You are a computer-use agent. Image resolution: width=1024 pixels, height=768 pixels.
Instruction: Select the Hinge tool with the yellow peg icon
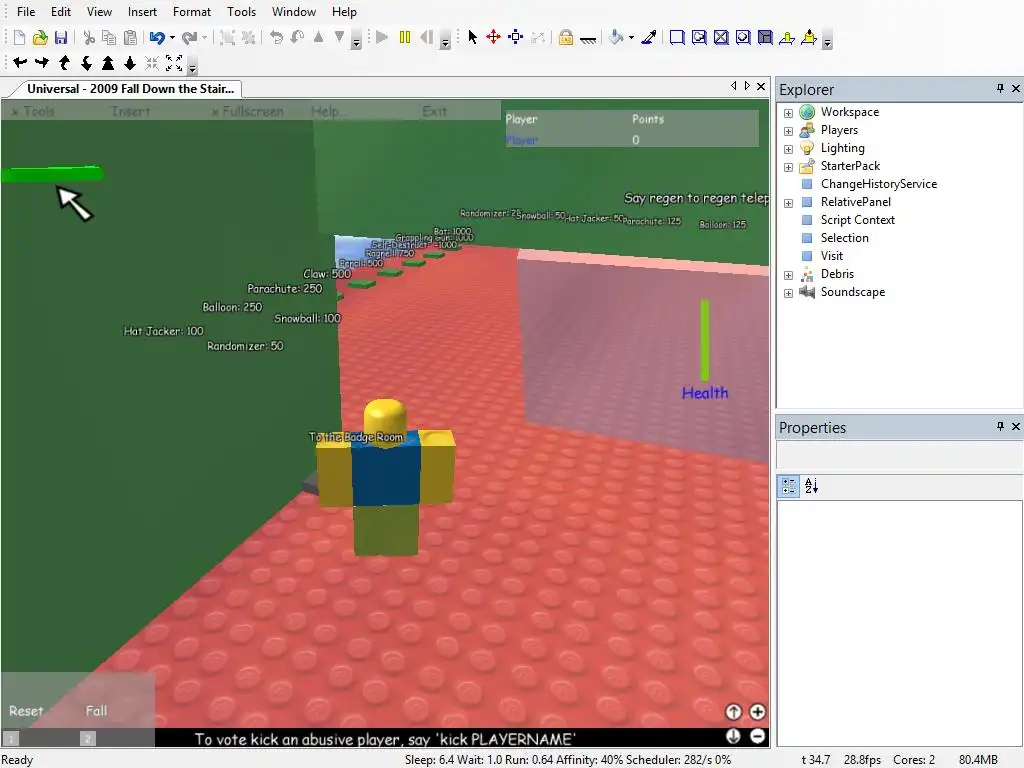click(787, 38)
